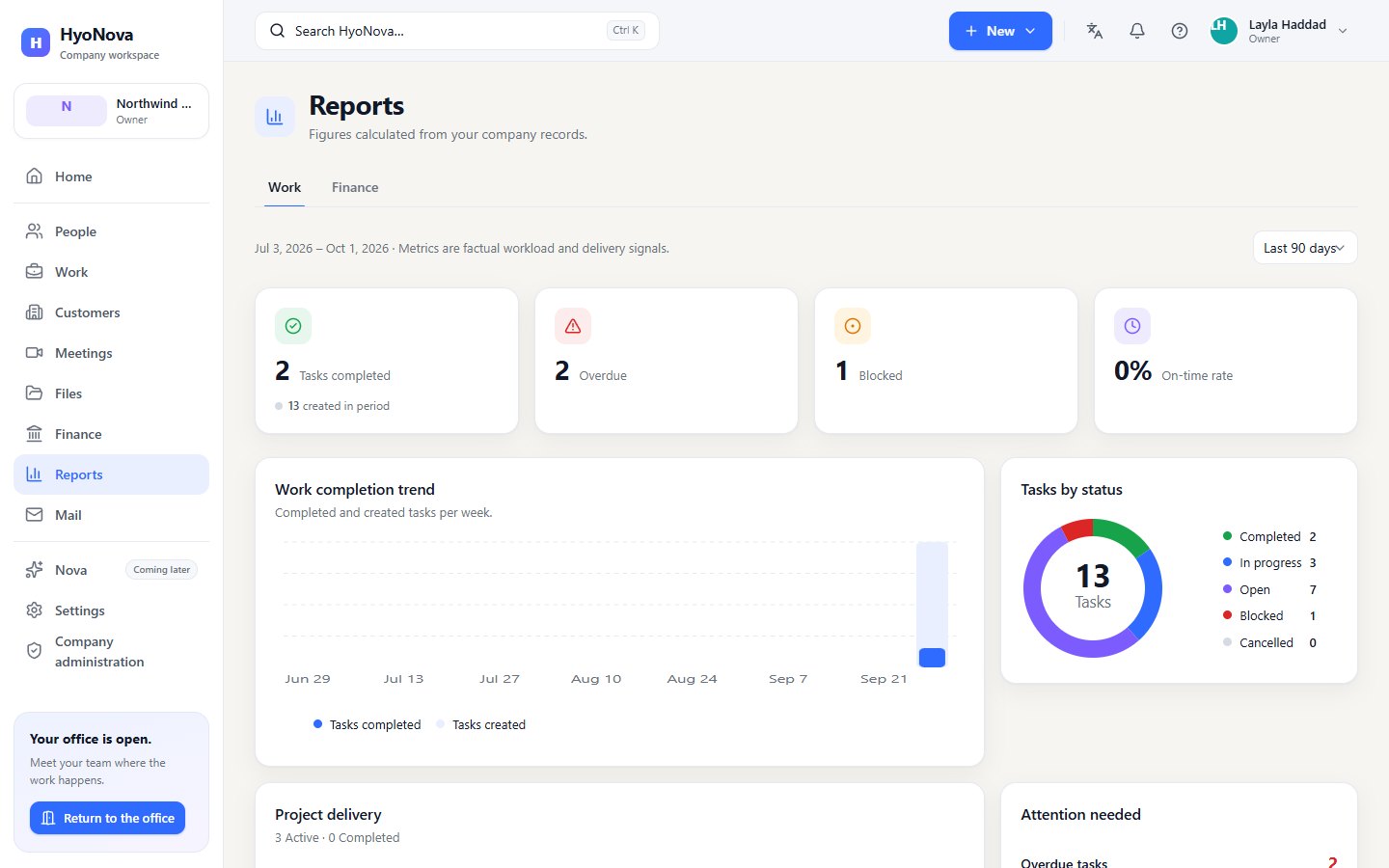The image size is (1389, 868).
Task: Click the Blocked card icon
Action: (x=853, y=326)
